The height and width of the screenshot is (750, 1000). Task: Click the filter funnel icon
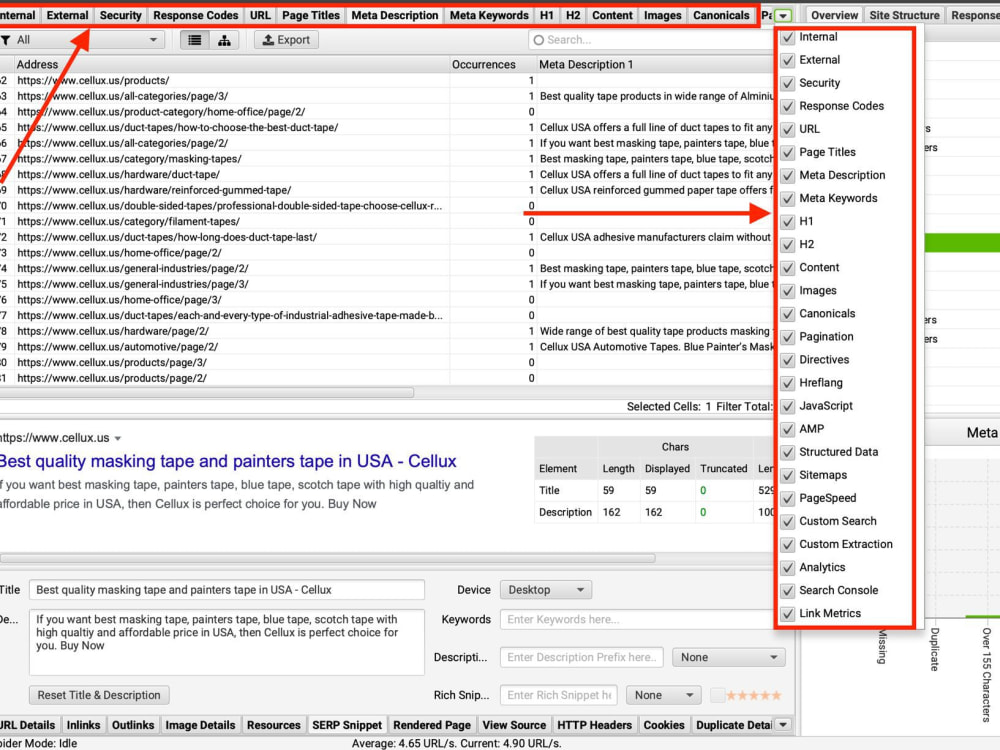coord(6,40)
